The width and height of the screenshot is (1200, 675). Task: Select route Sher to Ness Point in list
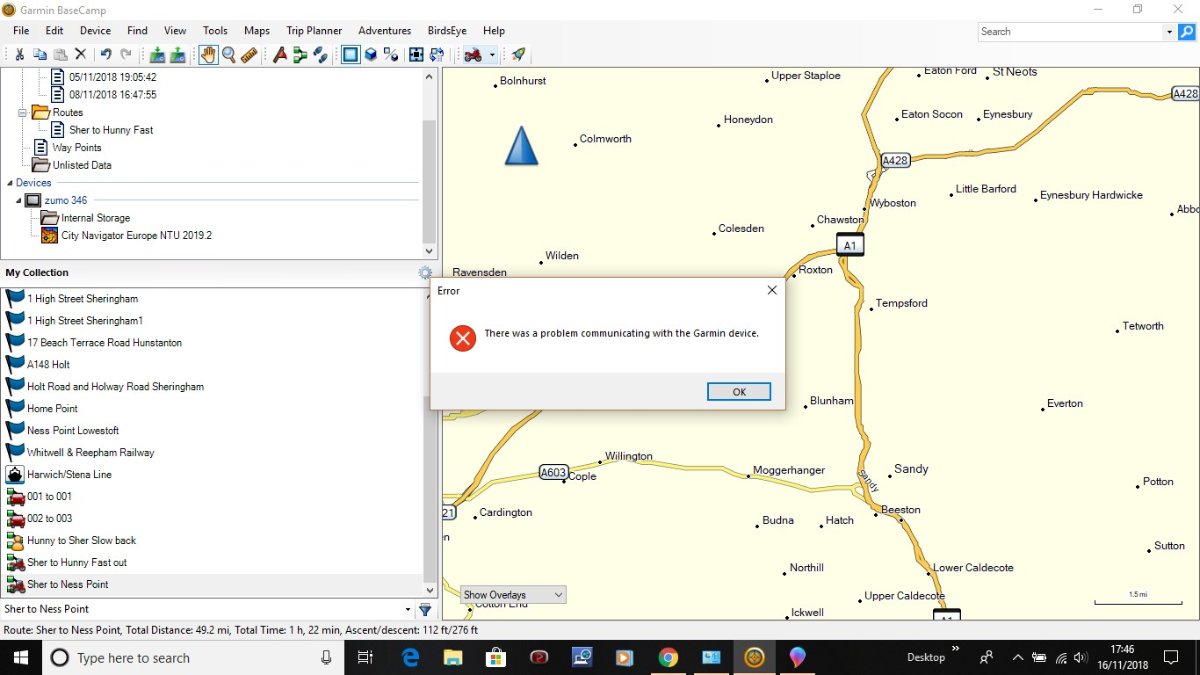[67, 585]
